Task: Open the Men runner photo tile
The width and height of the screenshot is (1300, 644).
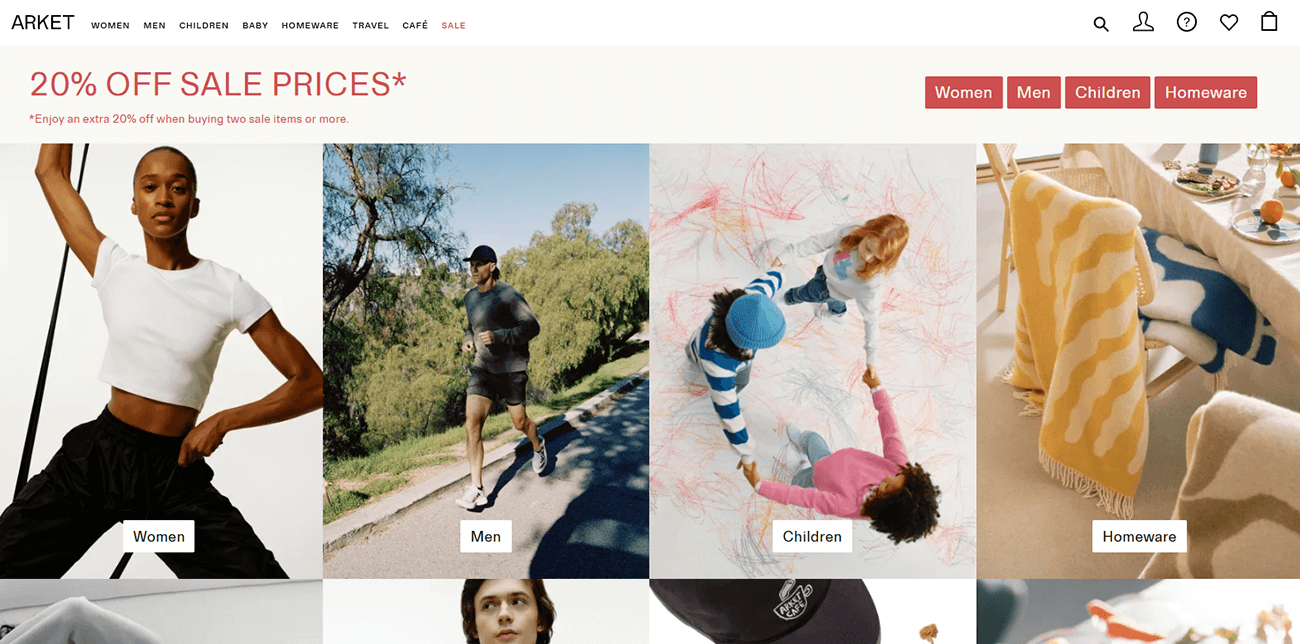Action: tap(486, 361)
